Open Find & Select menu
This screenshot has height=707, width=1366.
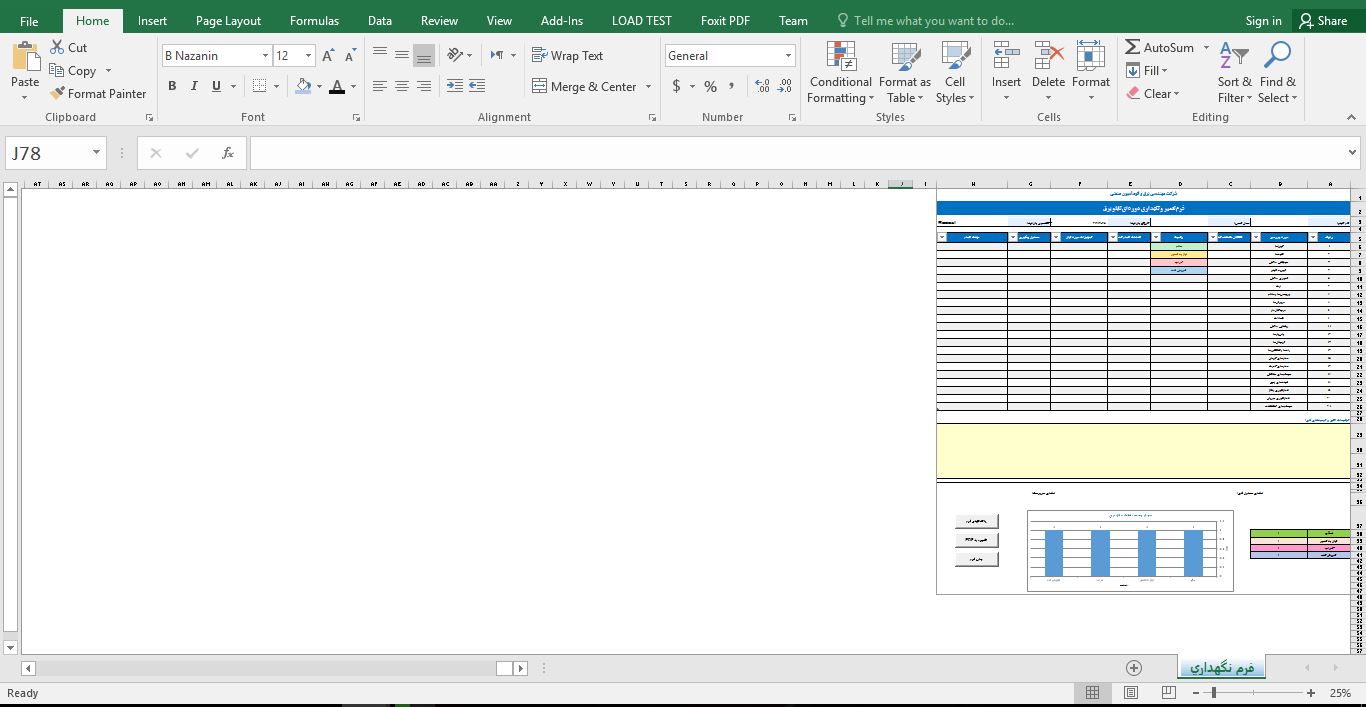tap(1277, 72)
